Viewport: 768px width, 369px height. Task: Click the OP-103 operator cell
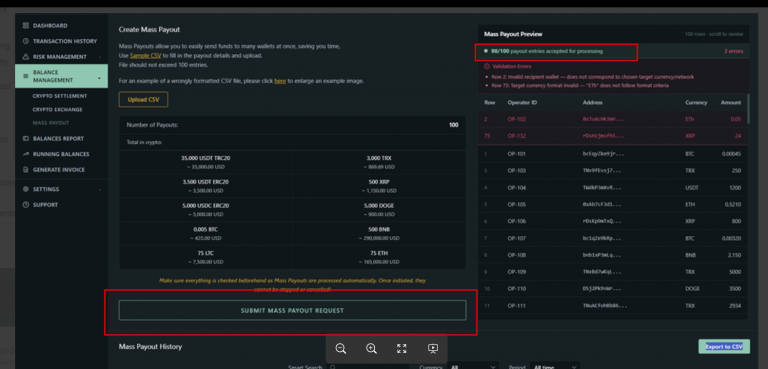click(x=516, y=171)
